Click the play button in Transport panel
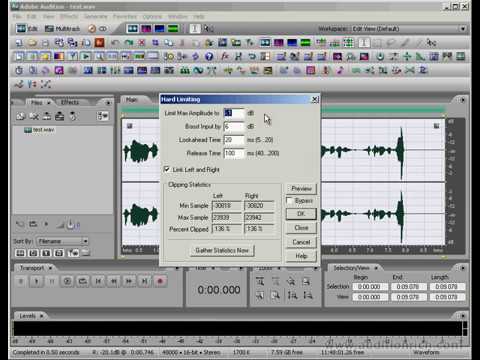The image size is (480, 360). [x=36, y=281]
